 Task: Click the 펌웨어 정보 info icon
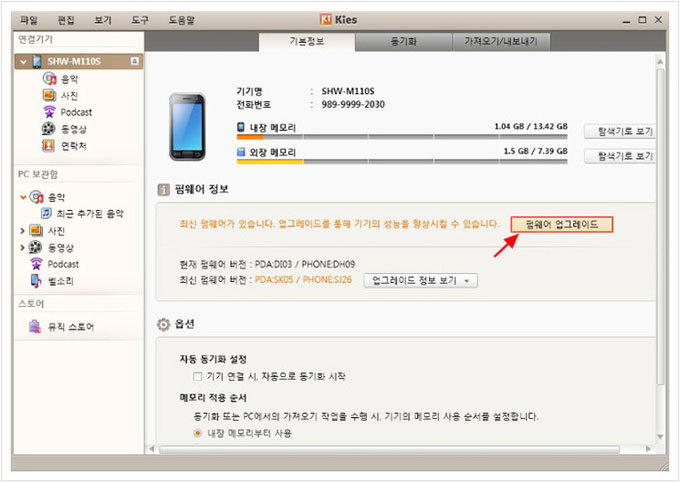click(x=163, y=189)
